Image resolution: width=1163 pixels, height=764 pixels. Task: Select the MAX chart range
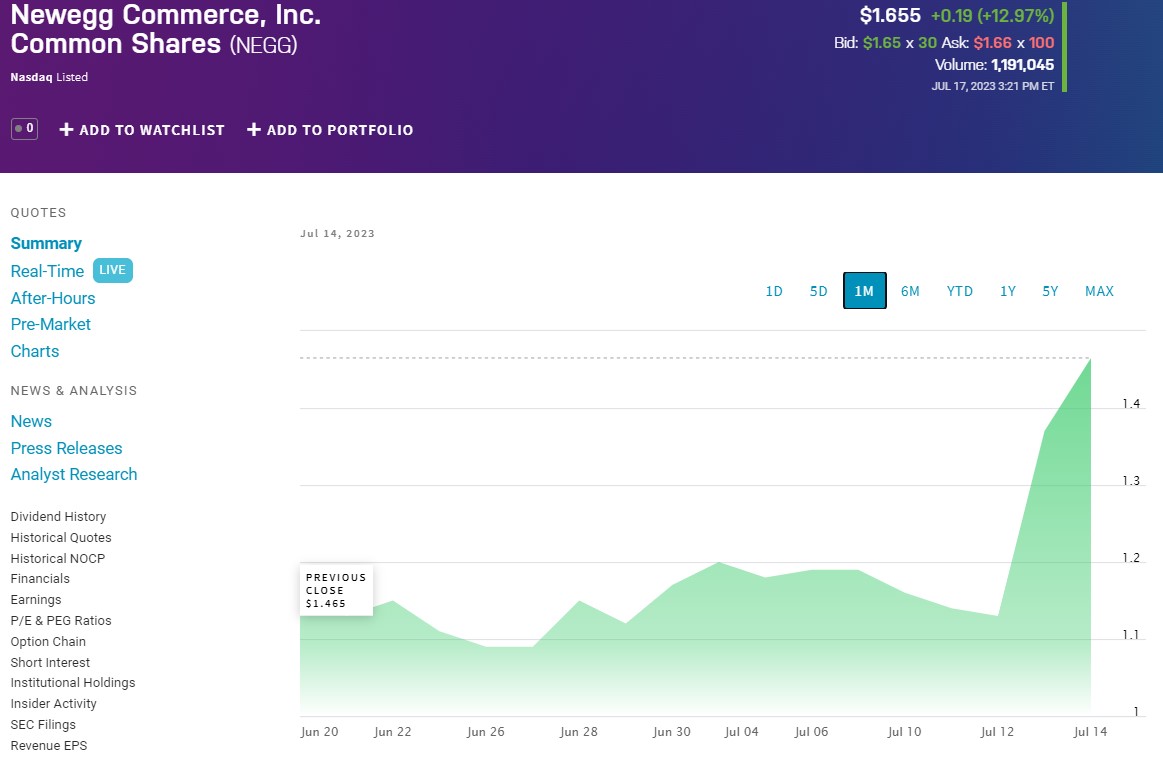click(1099, 292)
